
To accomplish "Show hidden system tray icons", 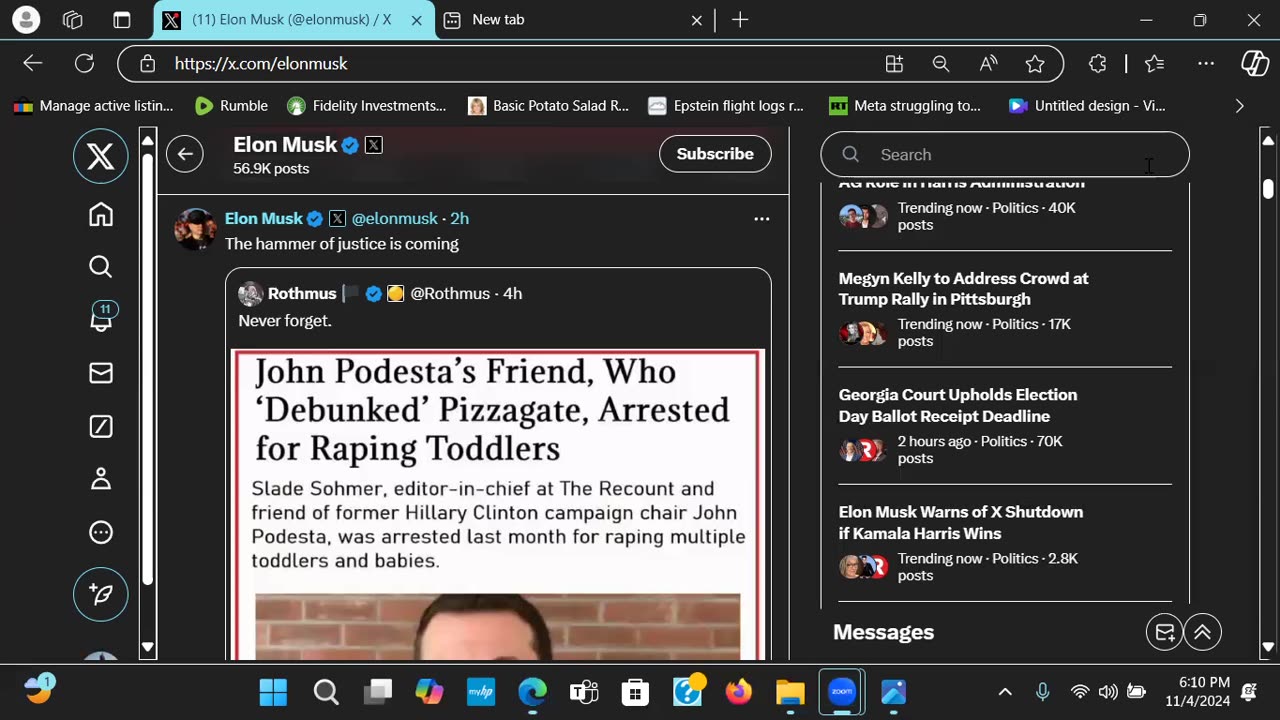I will pyautogui.click(x=1005, y=692).
